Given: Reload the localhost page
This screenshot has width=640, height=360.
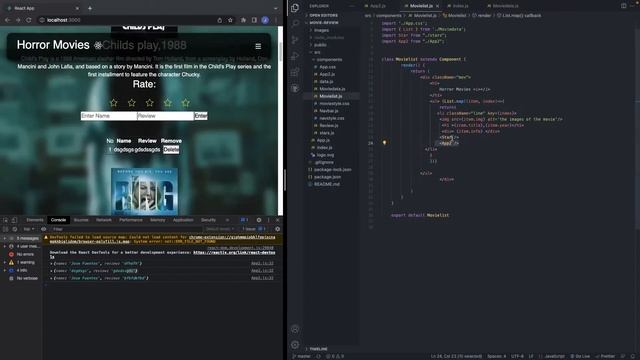Looking at the screenshot, I should click(29, 20).
